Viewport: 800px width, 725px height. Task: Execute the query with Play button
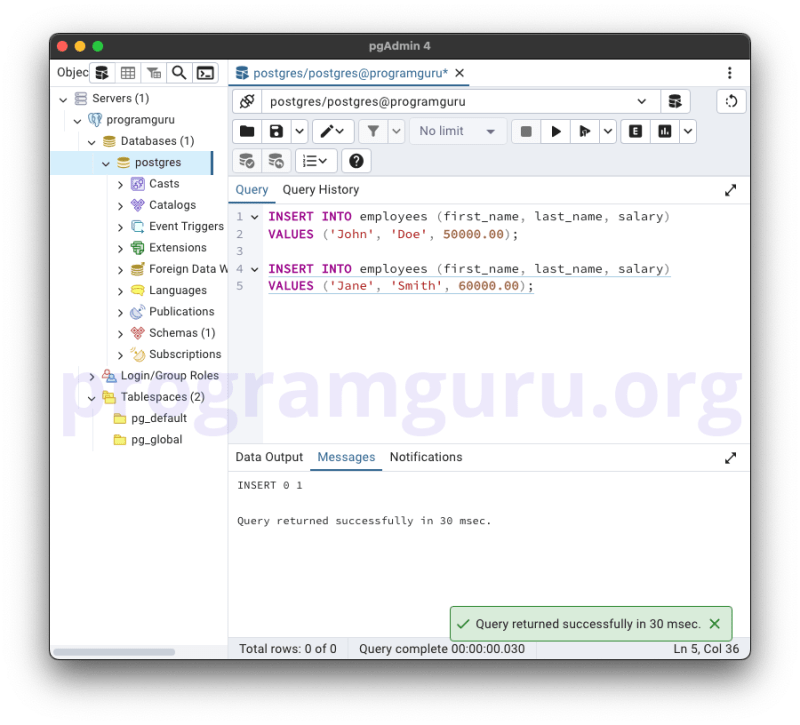(x=556, y=132)
